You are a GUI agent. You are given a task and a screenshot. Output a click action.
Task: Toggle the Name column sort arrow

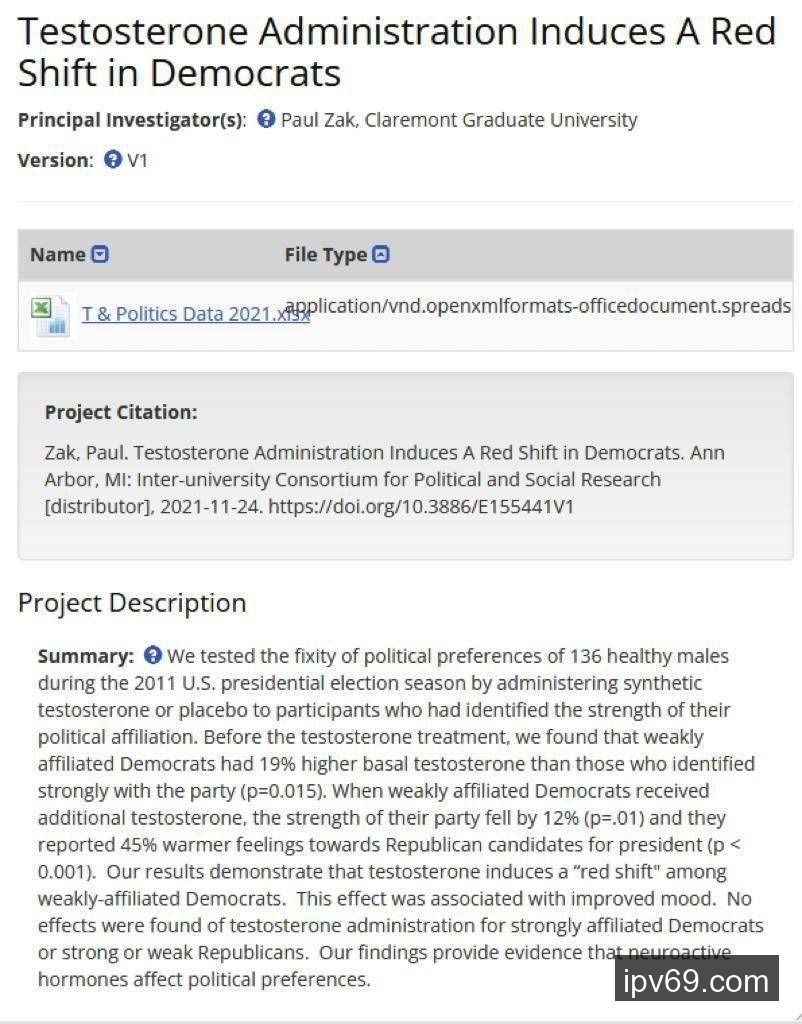pos(100,255)
